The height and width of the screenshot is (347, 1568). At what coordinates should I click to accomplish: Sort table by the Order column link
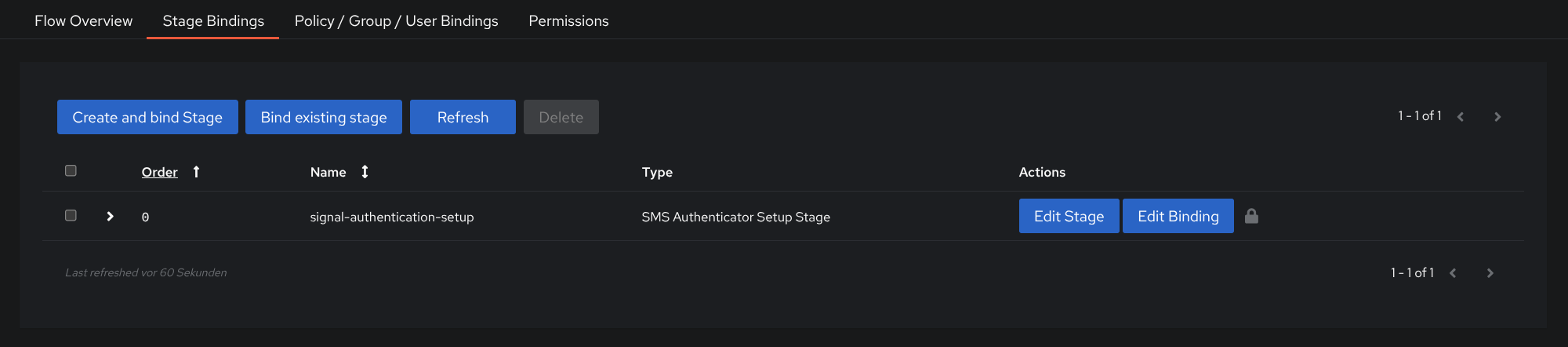tap(159, 172)
